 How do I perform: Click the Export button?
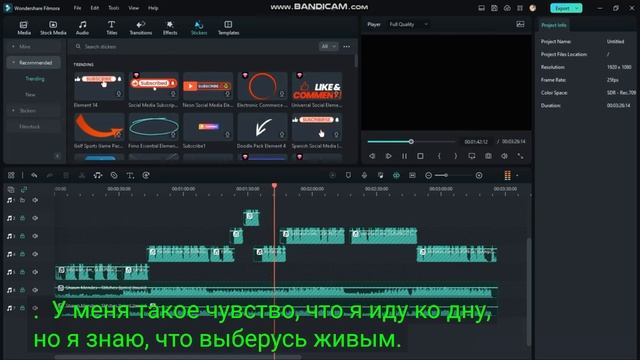point(562,8)
